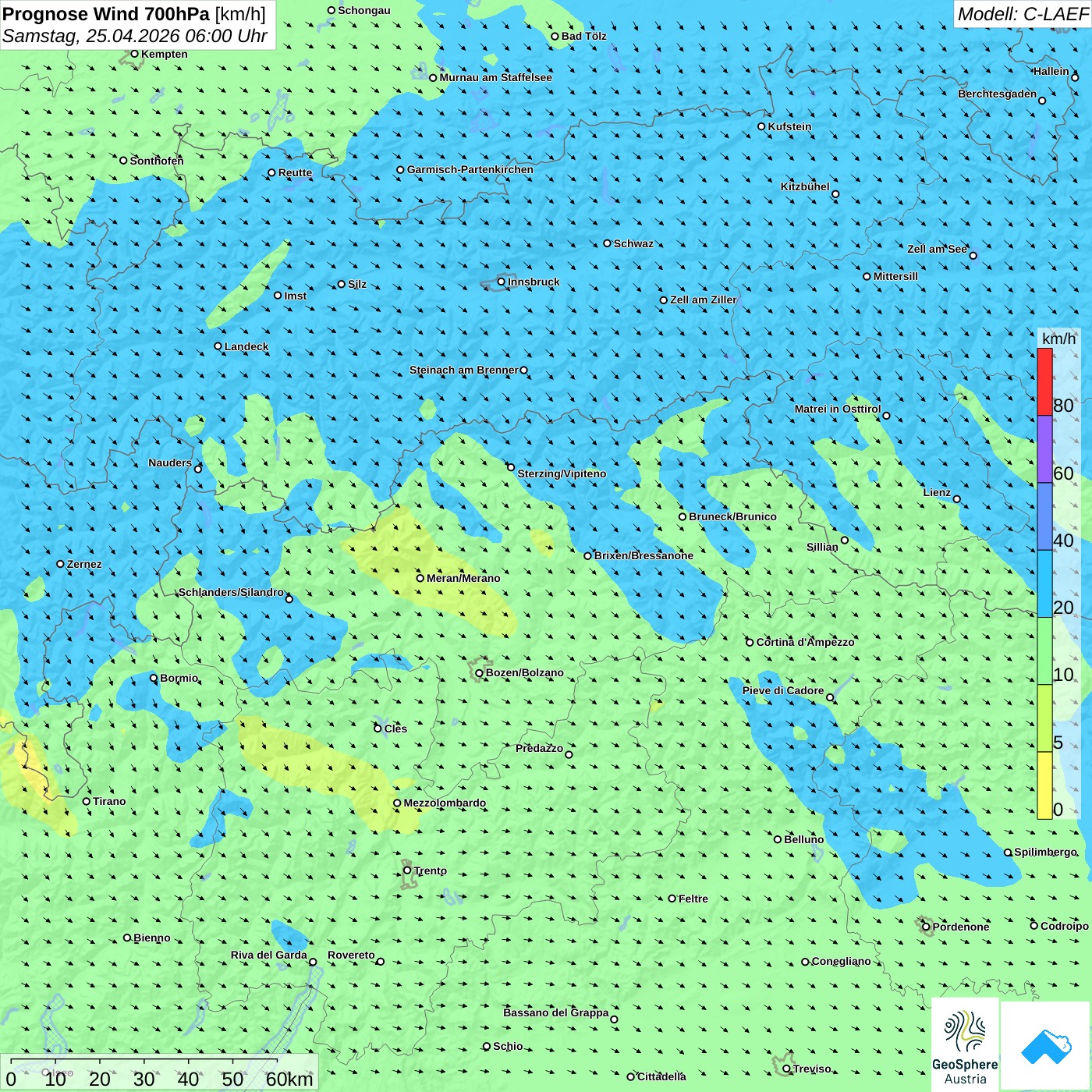This screenshot has width=1092, height=1092.
Task: Select the Bruneck/Brunico label
Action: pos(732,516)
